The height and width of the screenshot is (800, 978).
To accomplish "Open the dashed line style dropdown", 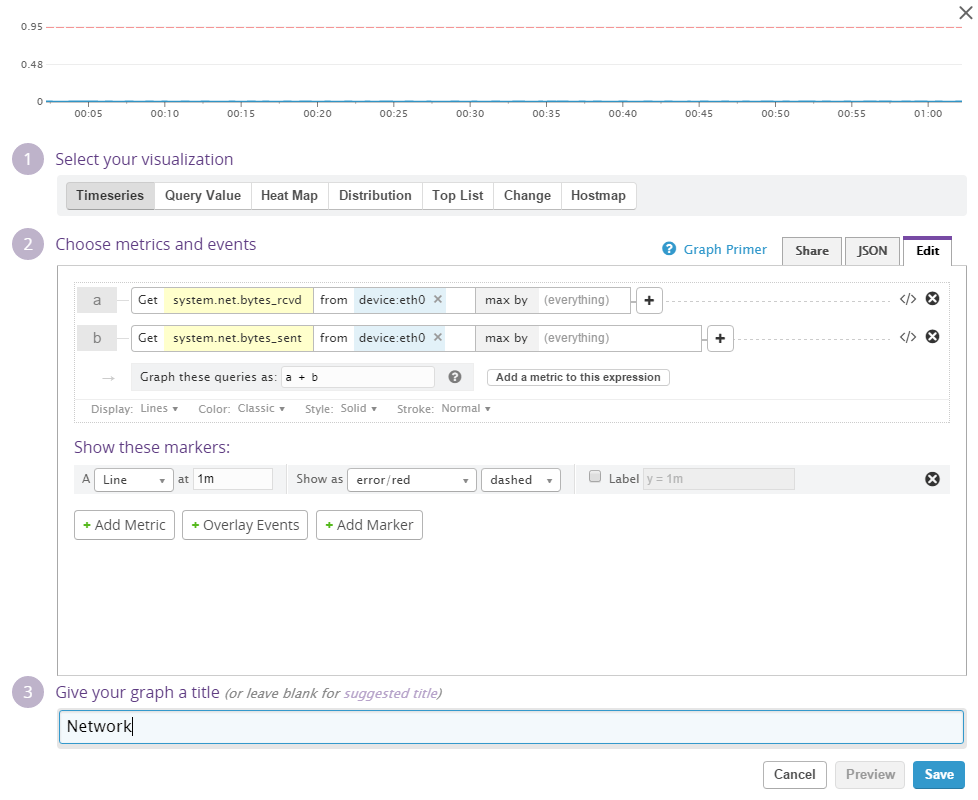I will [x=520, y=480].
